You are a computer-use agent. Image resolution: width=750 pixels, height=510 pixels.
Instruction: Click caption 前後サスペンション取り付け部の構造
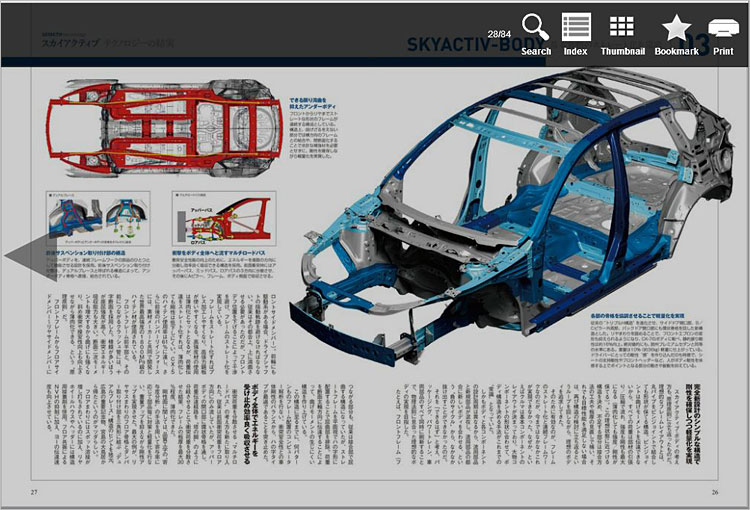coord(86,253)
